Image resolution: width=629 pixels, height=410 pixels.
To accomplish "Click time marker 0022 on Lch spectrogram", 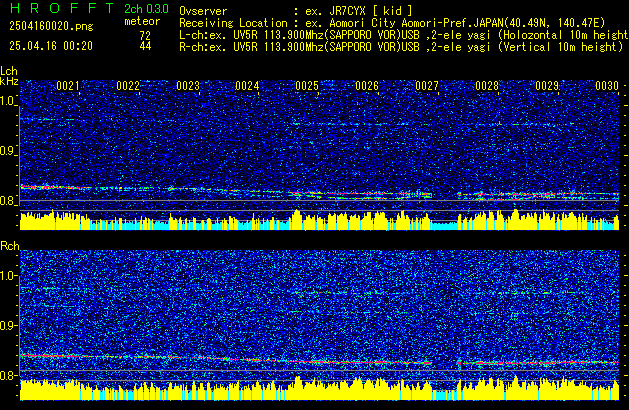I will pos(128,86).
